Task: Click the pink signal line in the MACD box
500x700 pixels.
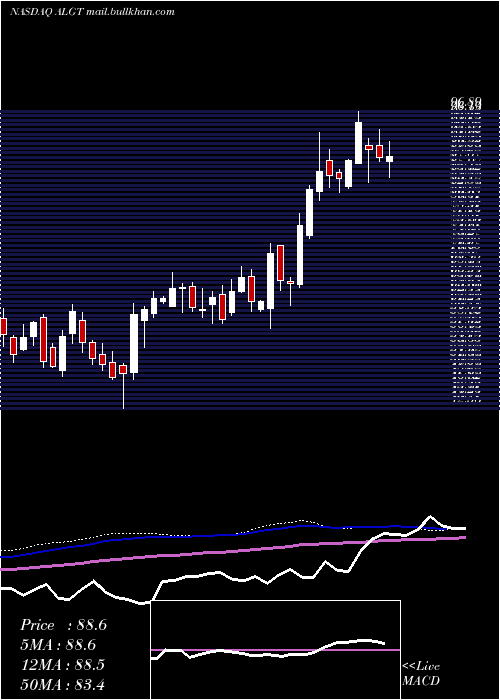Action: tap(275, 650)
